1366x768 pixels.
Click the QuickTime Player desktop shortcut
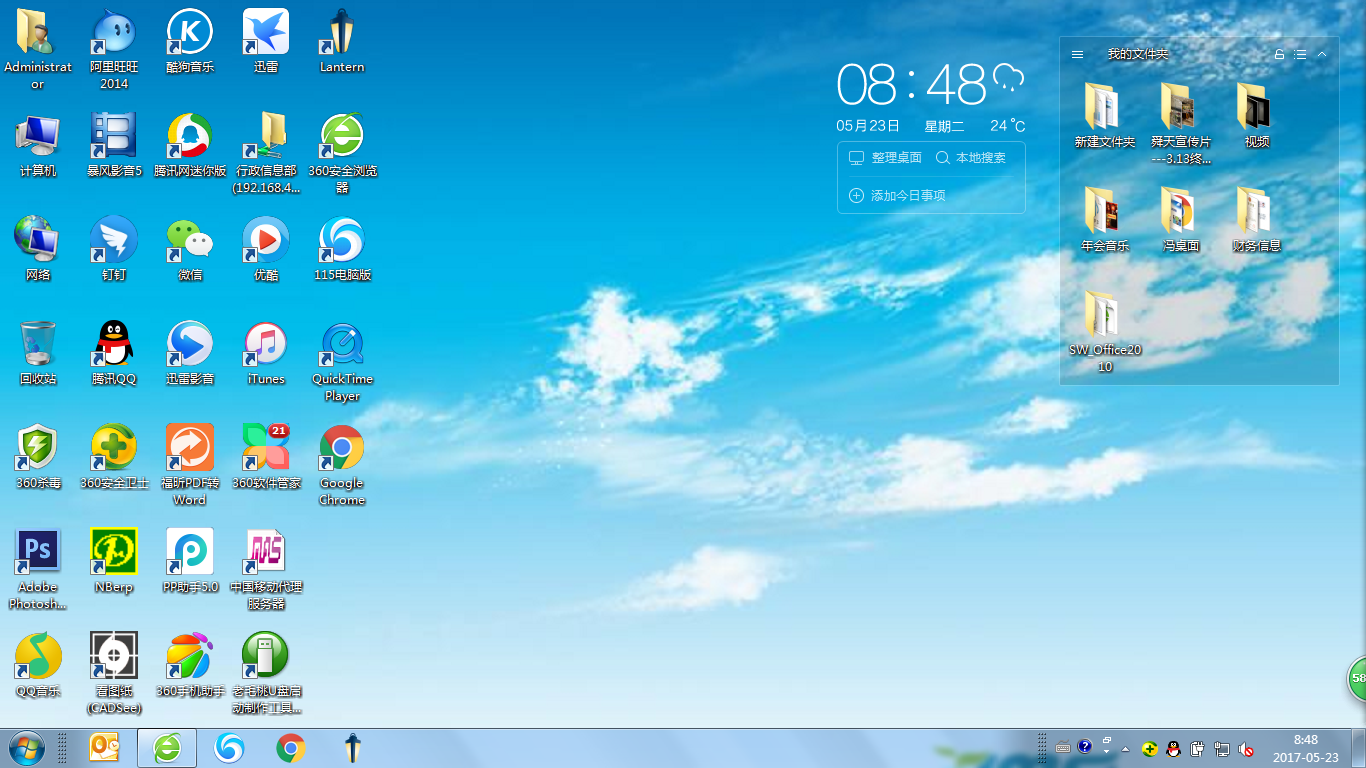pyautogui.click(x=342, y=344)
